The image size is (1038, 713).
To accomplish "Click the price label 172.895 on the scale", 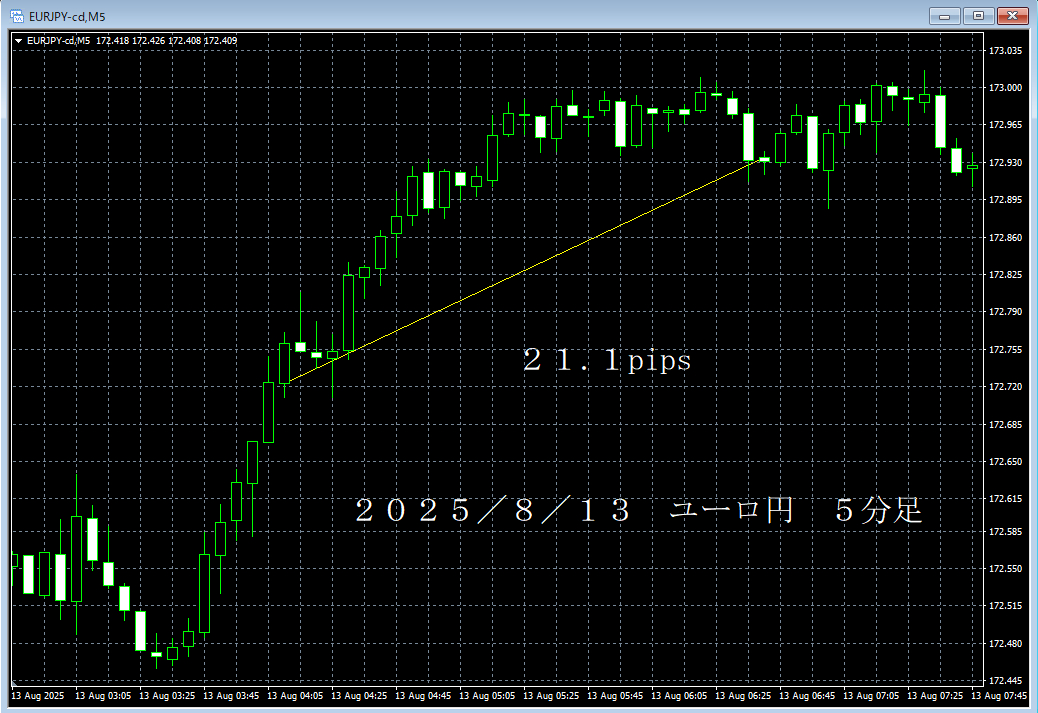I will pos(1005,199).
